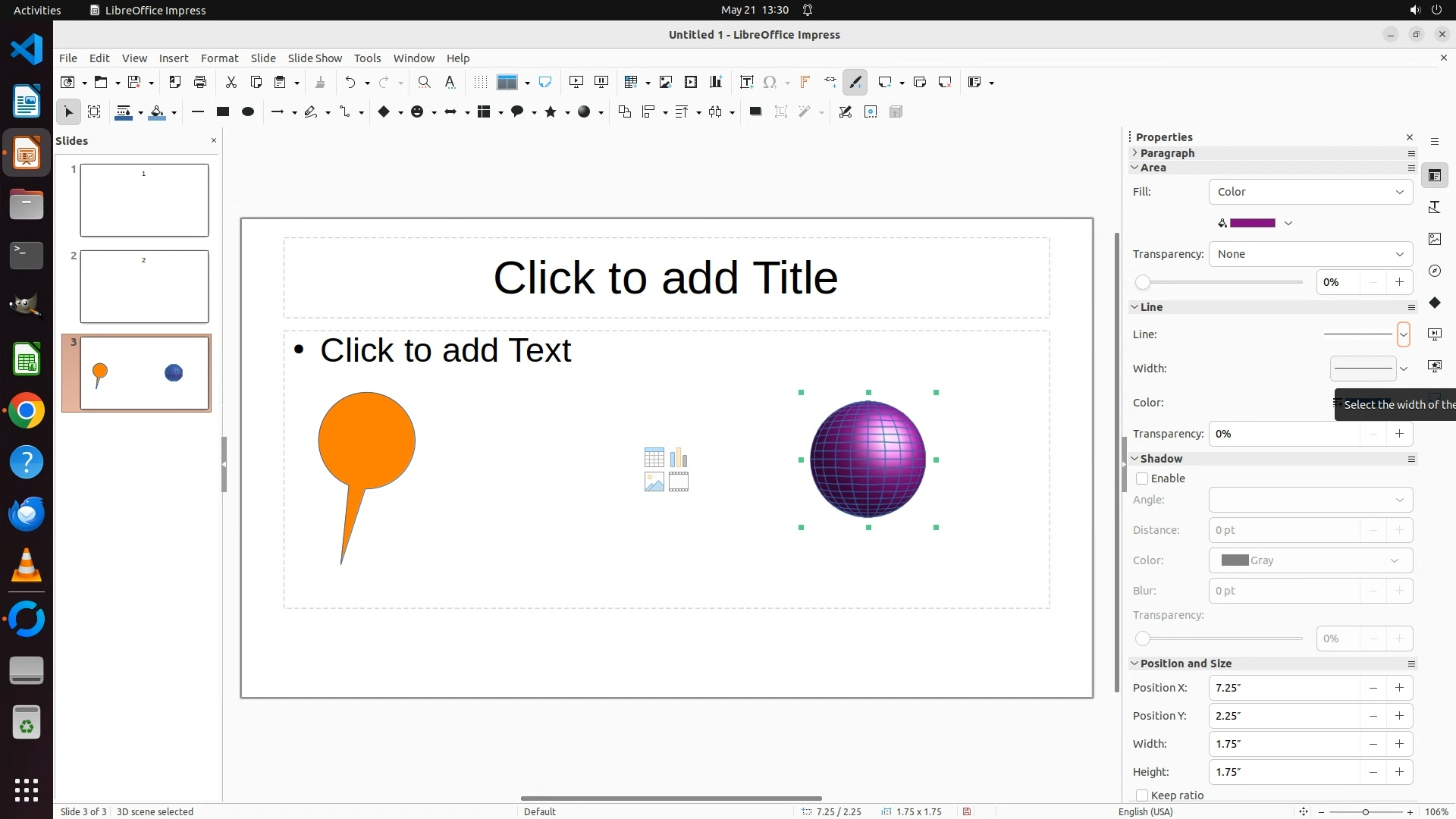Click the Insert Image toolbar icon
Screen dimensions: 1456x819
(x=665, y=82)
